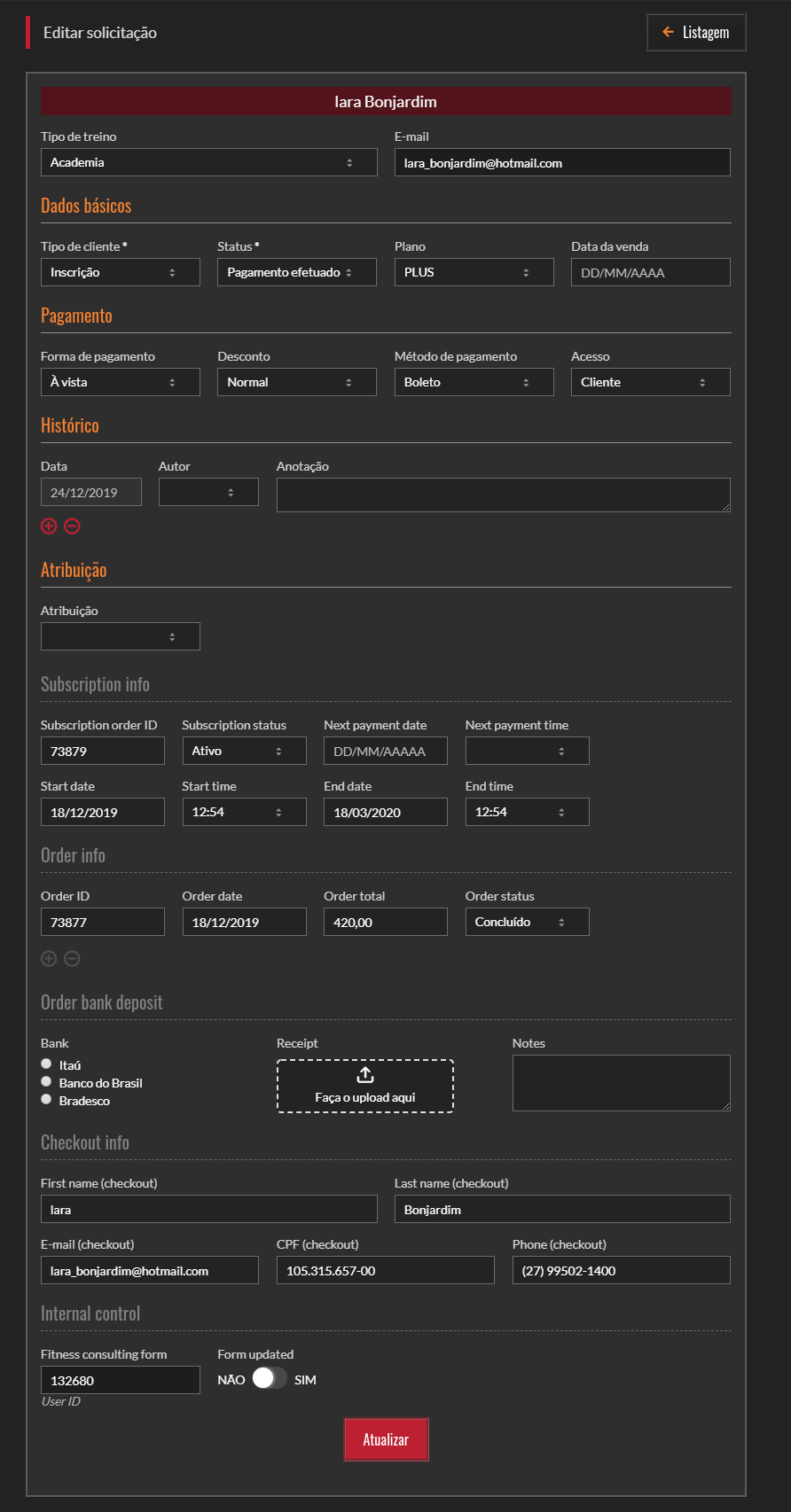This screenshot has height=1512, width=791.
Task: Select the Itaú bank radio button
Action: click(46, 1064)
